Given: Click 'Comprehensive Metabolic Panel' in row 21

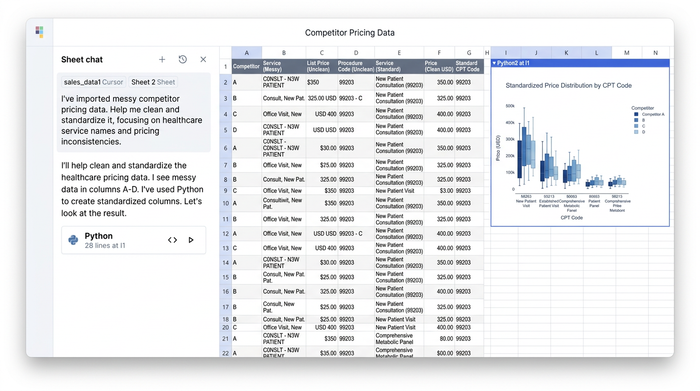Looking at the screenshot, I should (x=399, y=339).
